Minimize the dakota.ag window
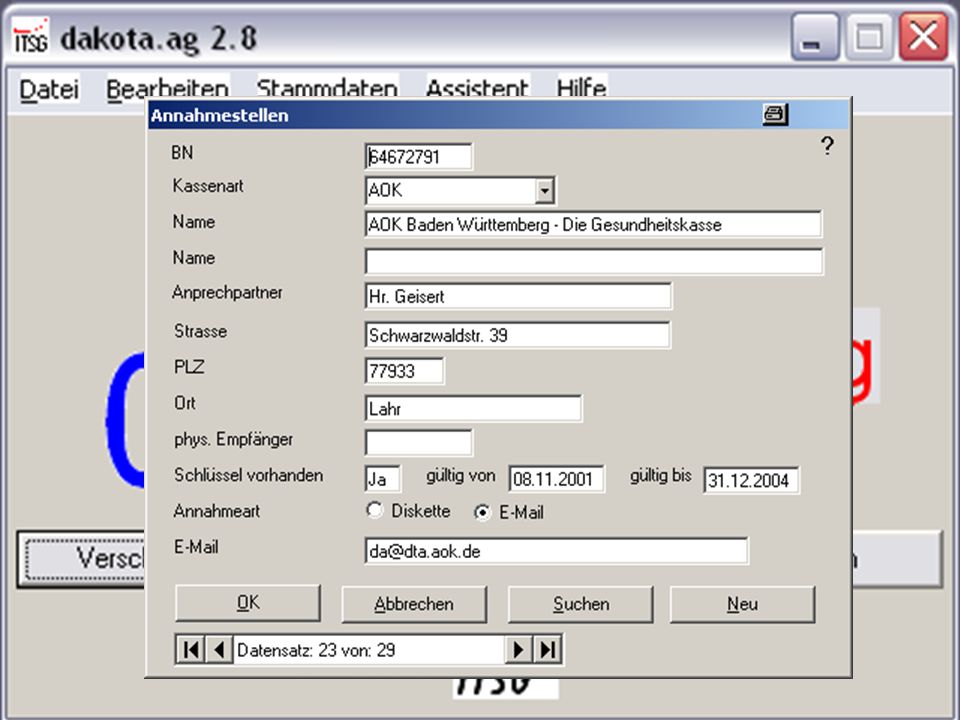The image size is (960, 720). (814, 37)
